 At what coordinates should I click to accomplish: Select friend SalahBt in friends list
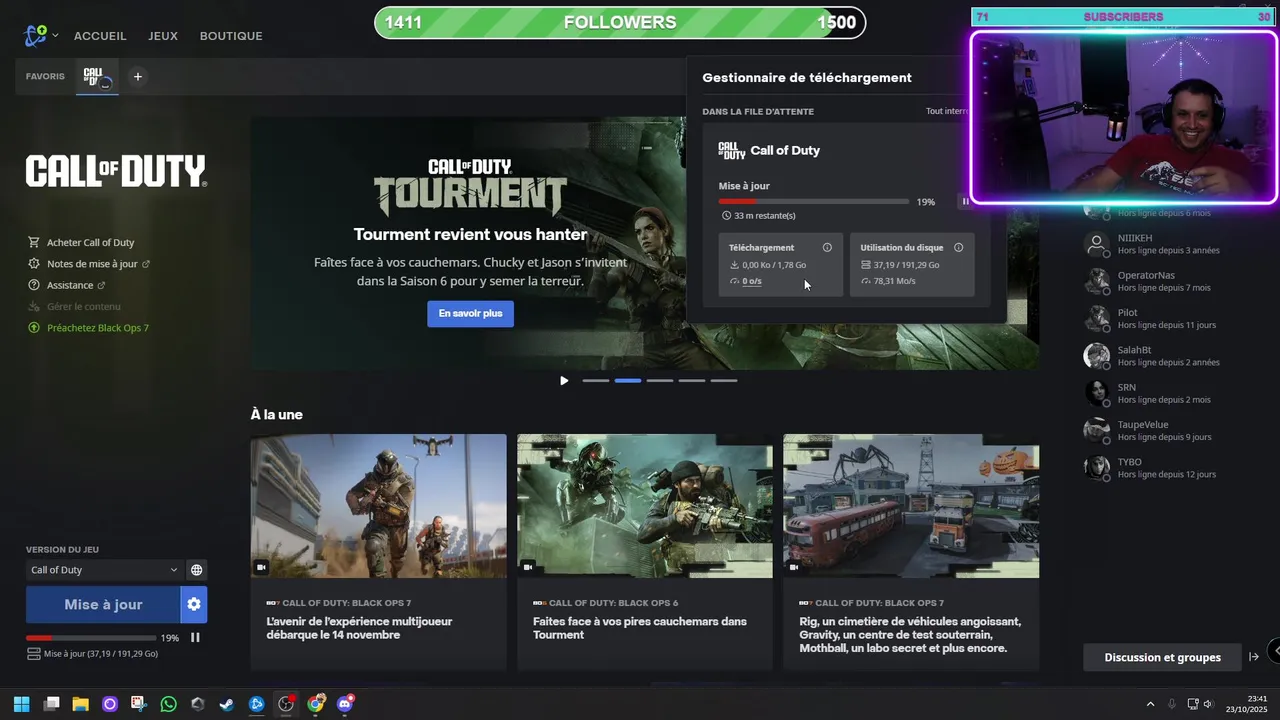pyautogui.click(x=1134, y=350)
